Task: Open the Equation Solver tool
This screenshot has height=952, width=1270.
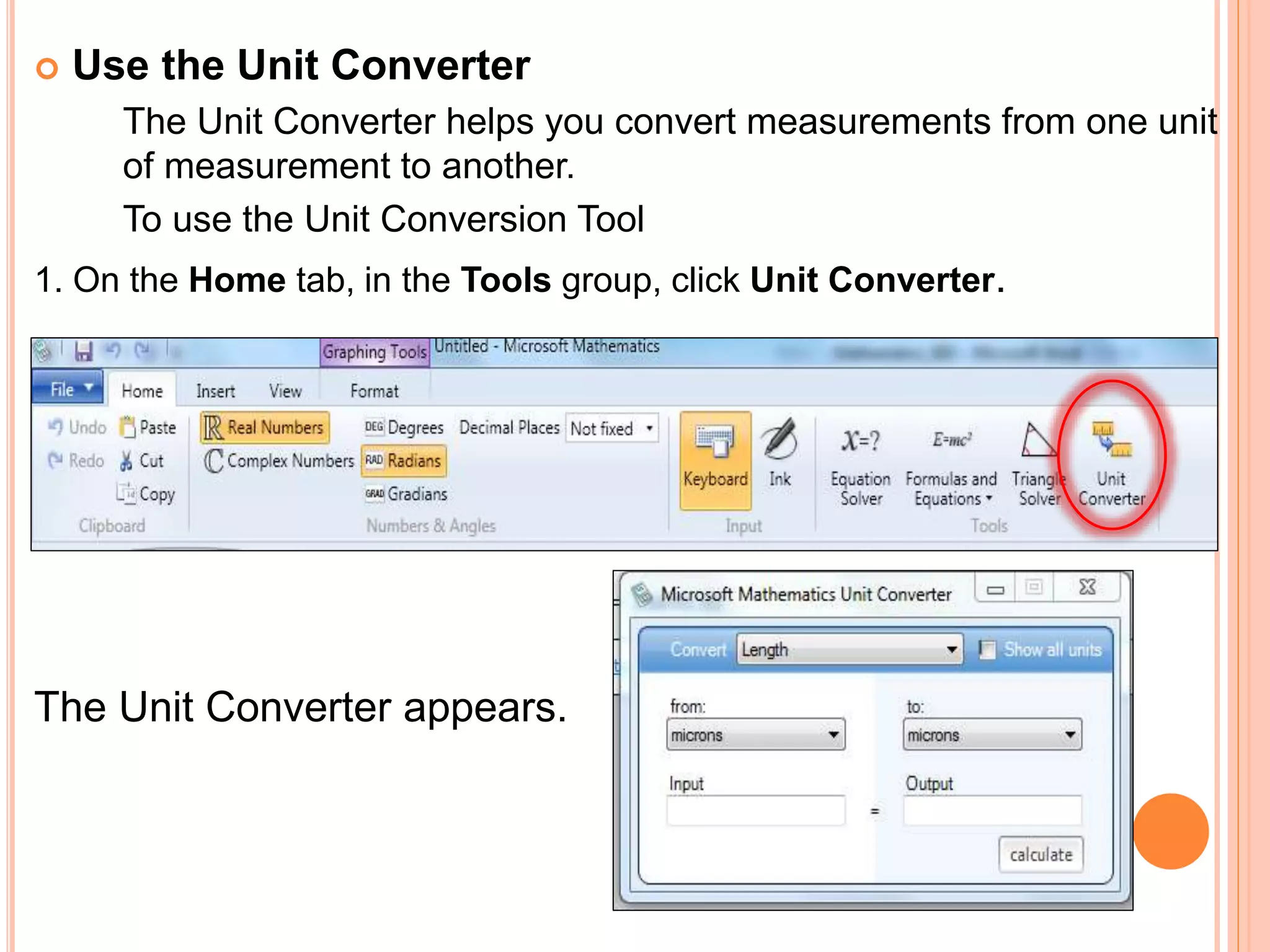Action: pos(861,466)
